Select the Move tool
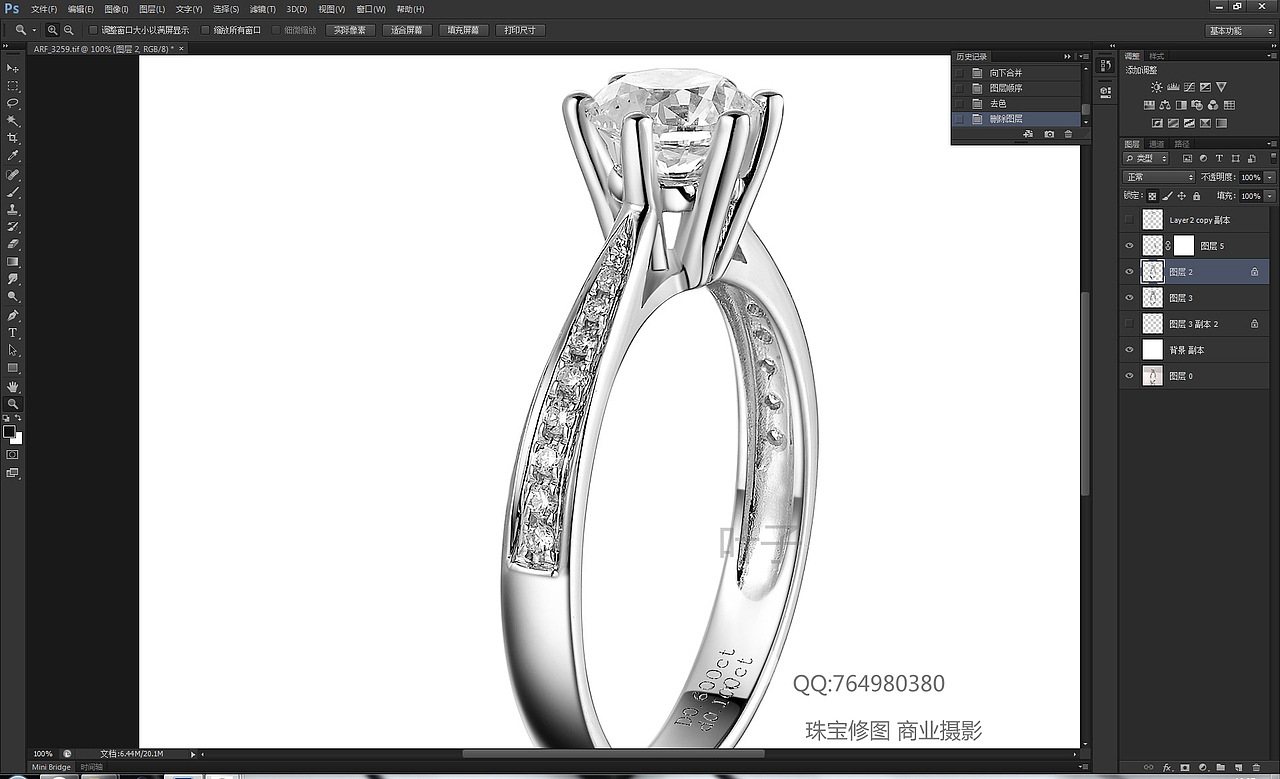The width and height of the screenshot is (1280, 779). click(13, 68)
